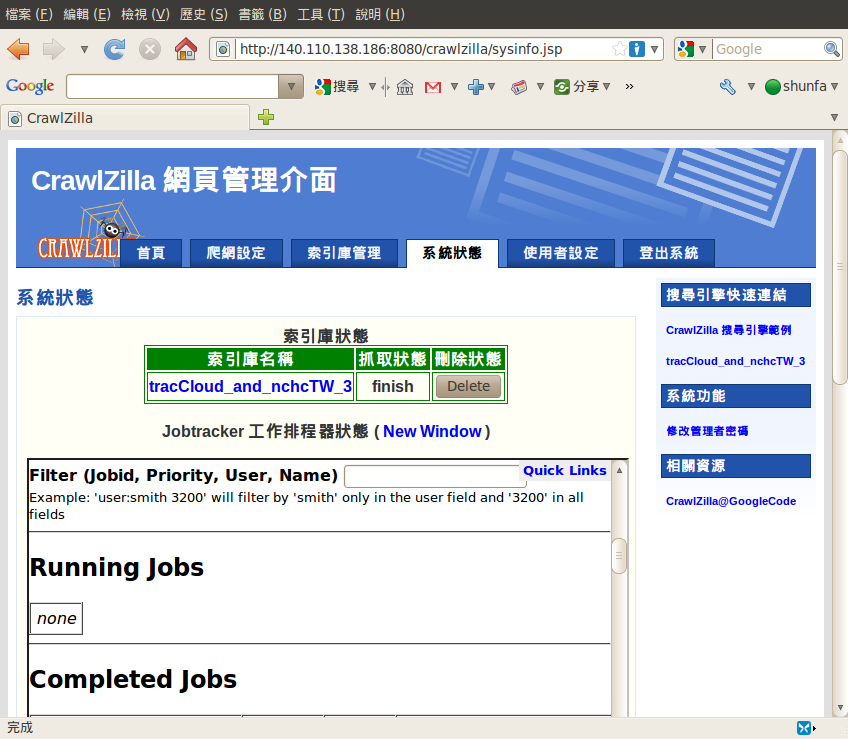Bookmark this page with the star icon

point(619,49)
